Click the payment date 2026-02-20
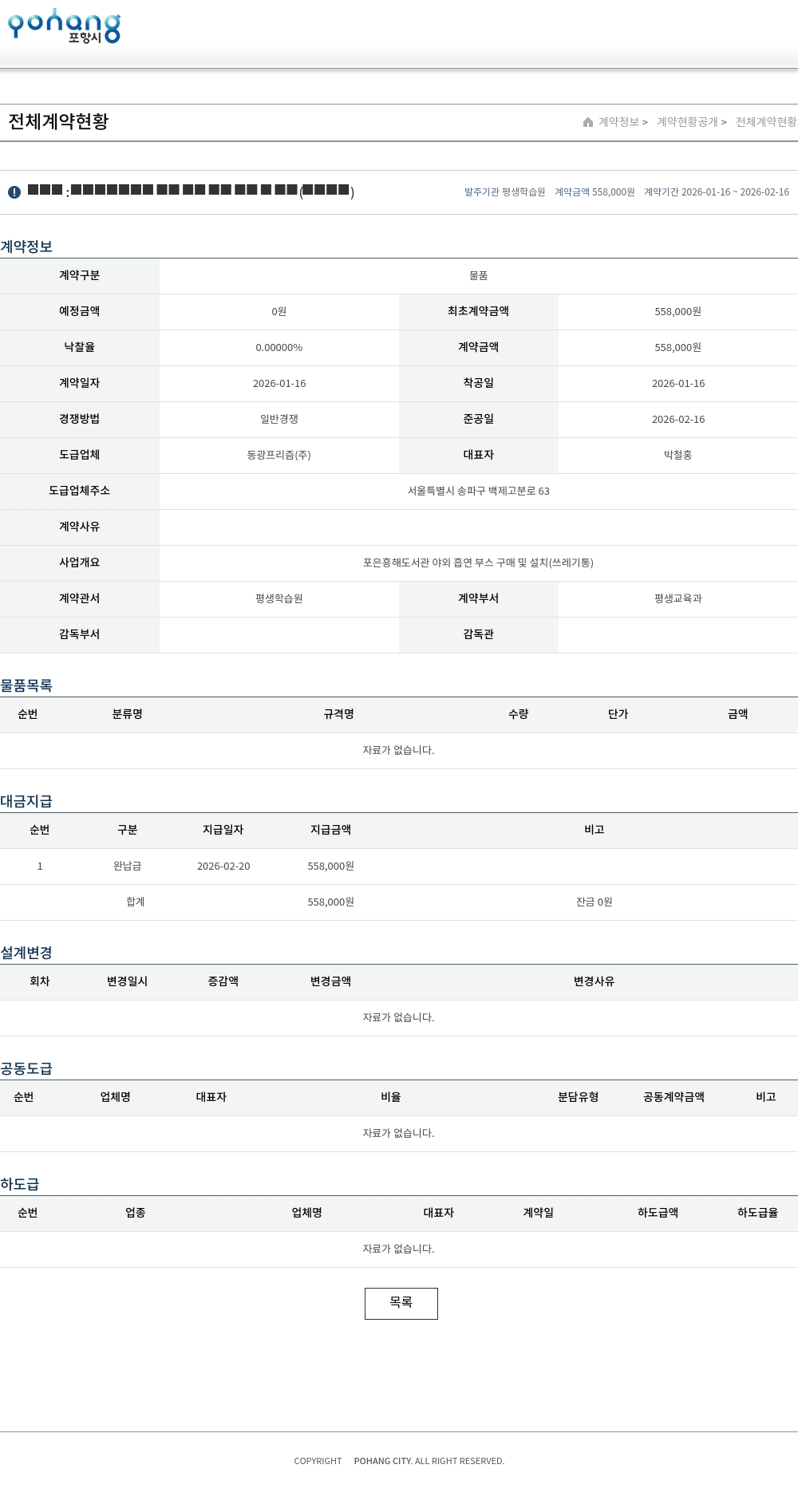The width and height of the screenshot is (798, 1512). [223, 866]
